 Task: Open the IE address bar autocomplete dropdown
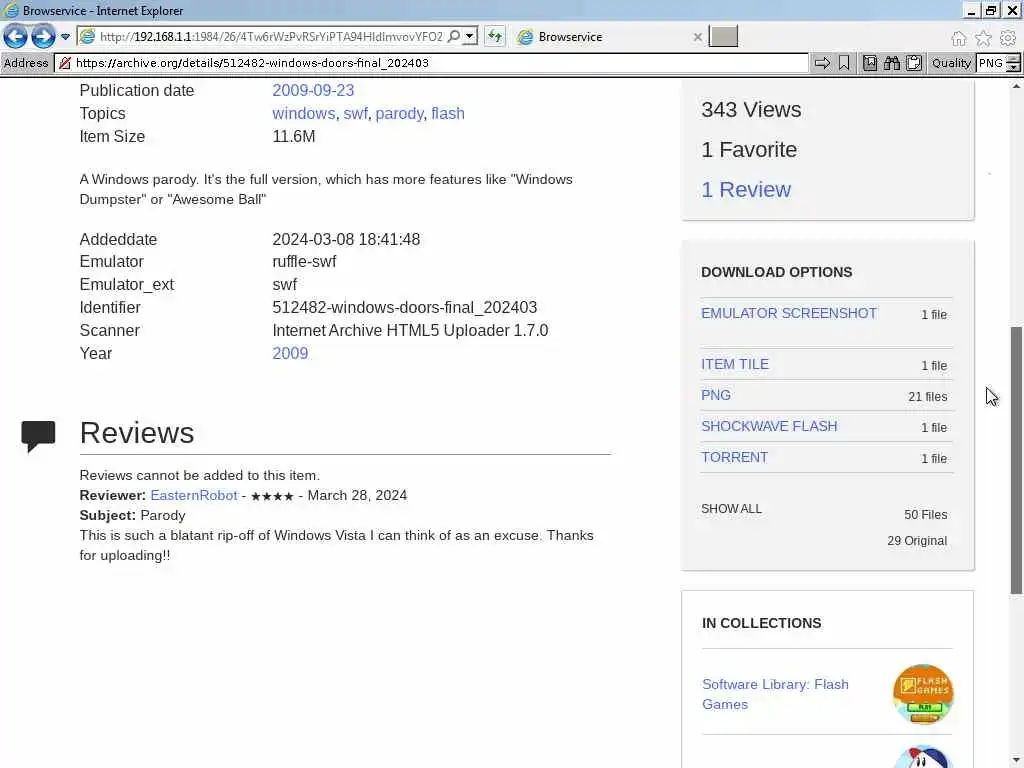pyautogui.click(x=470, y=36)
